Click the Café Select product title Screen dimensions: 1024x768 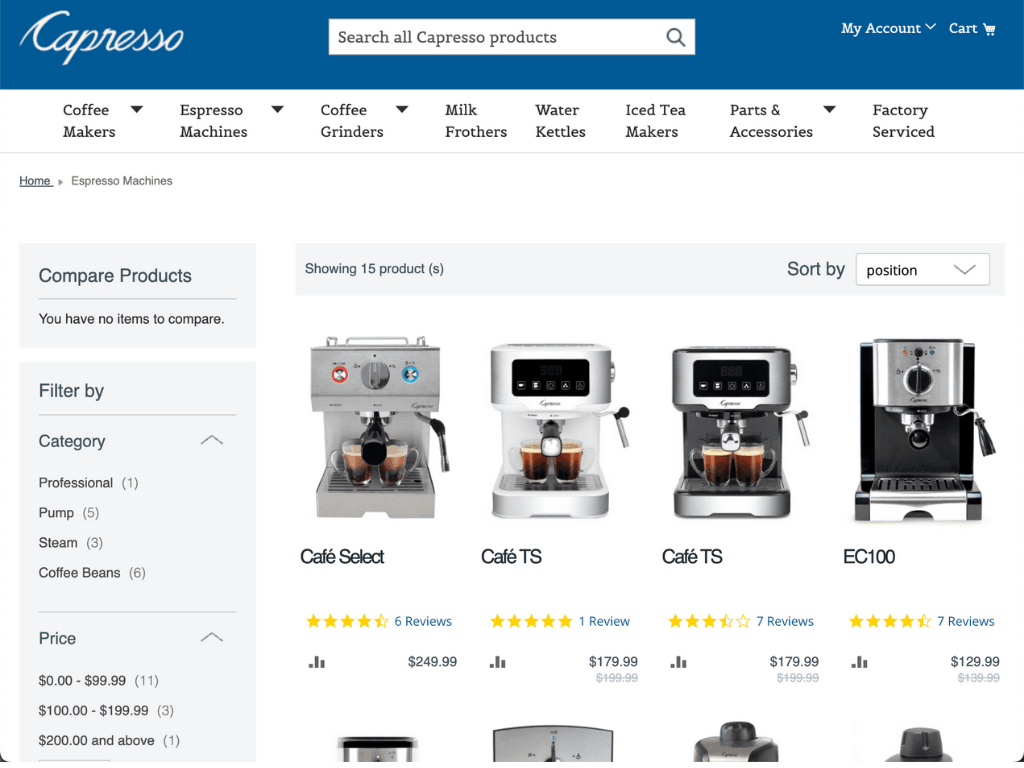click(x=342, y=556)
